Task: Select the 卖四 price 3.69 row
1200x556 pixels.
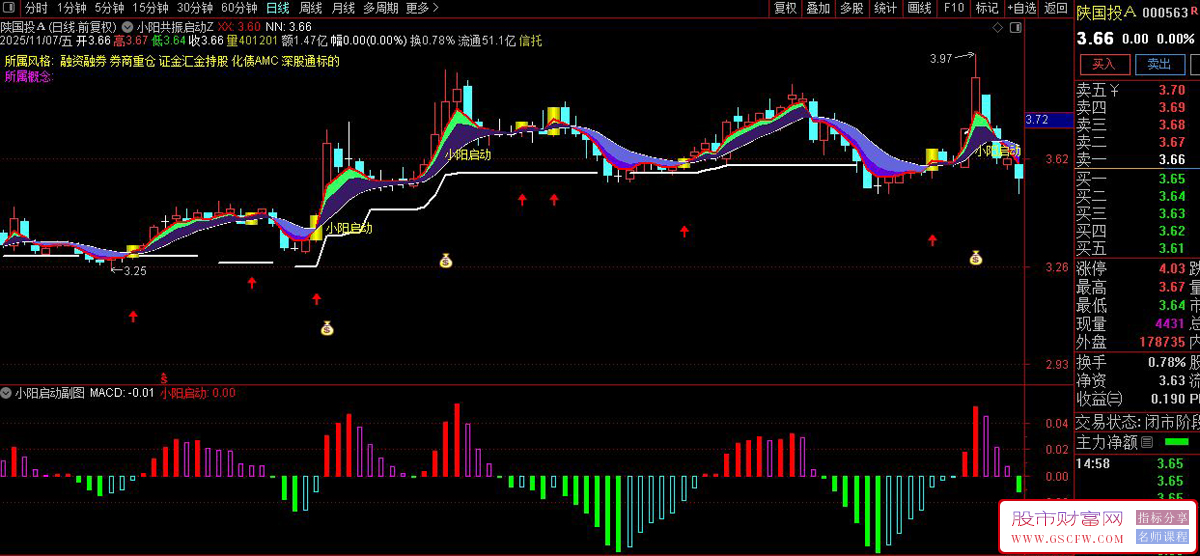Action: (x=1137, y=107)
